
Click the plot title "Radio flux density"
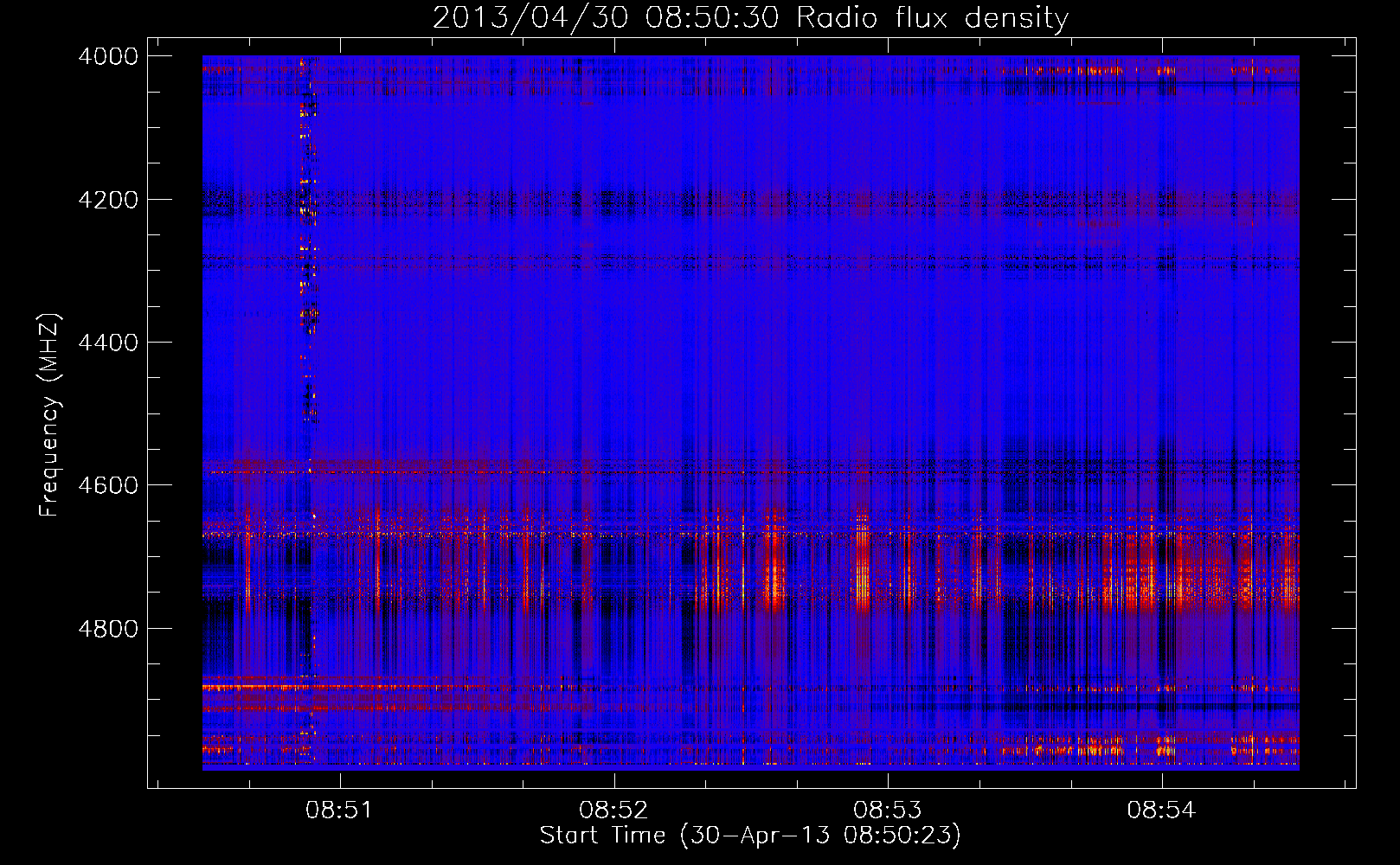tap(932, 17)
